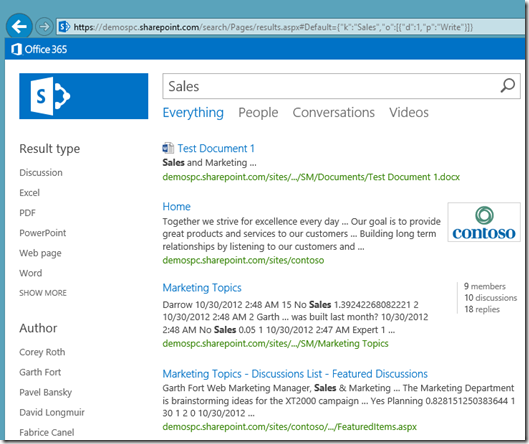Switch to the Videos tab
The height and width of the screenshot is (444, 529).
409,112
